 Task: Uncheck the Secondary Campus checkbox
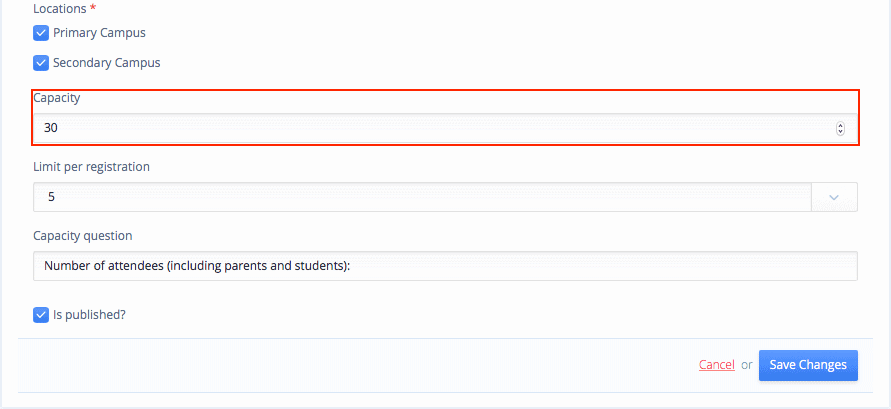pos(41,63)
